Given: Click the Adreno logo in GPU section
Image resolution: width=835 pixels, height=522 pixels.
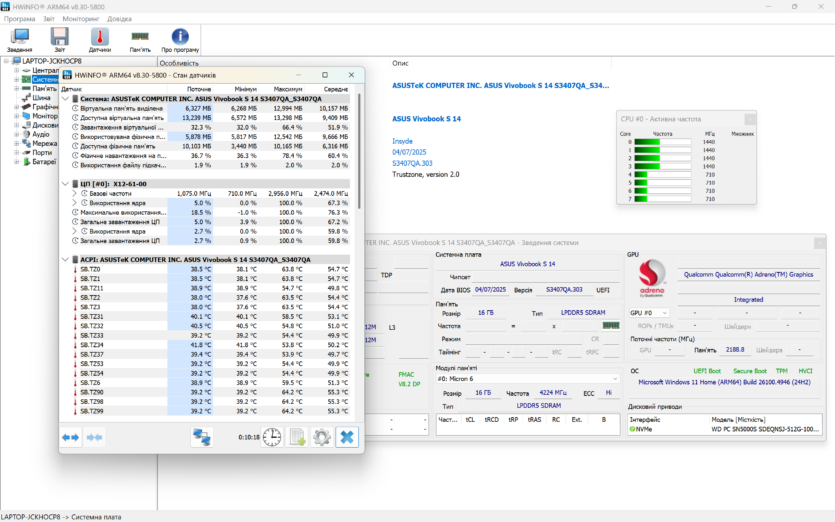Looking at the screenshot, I should [652, 278].
